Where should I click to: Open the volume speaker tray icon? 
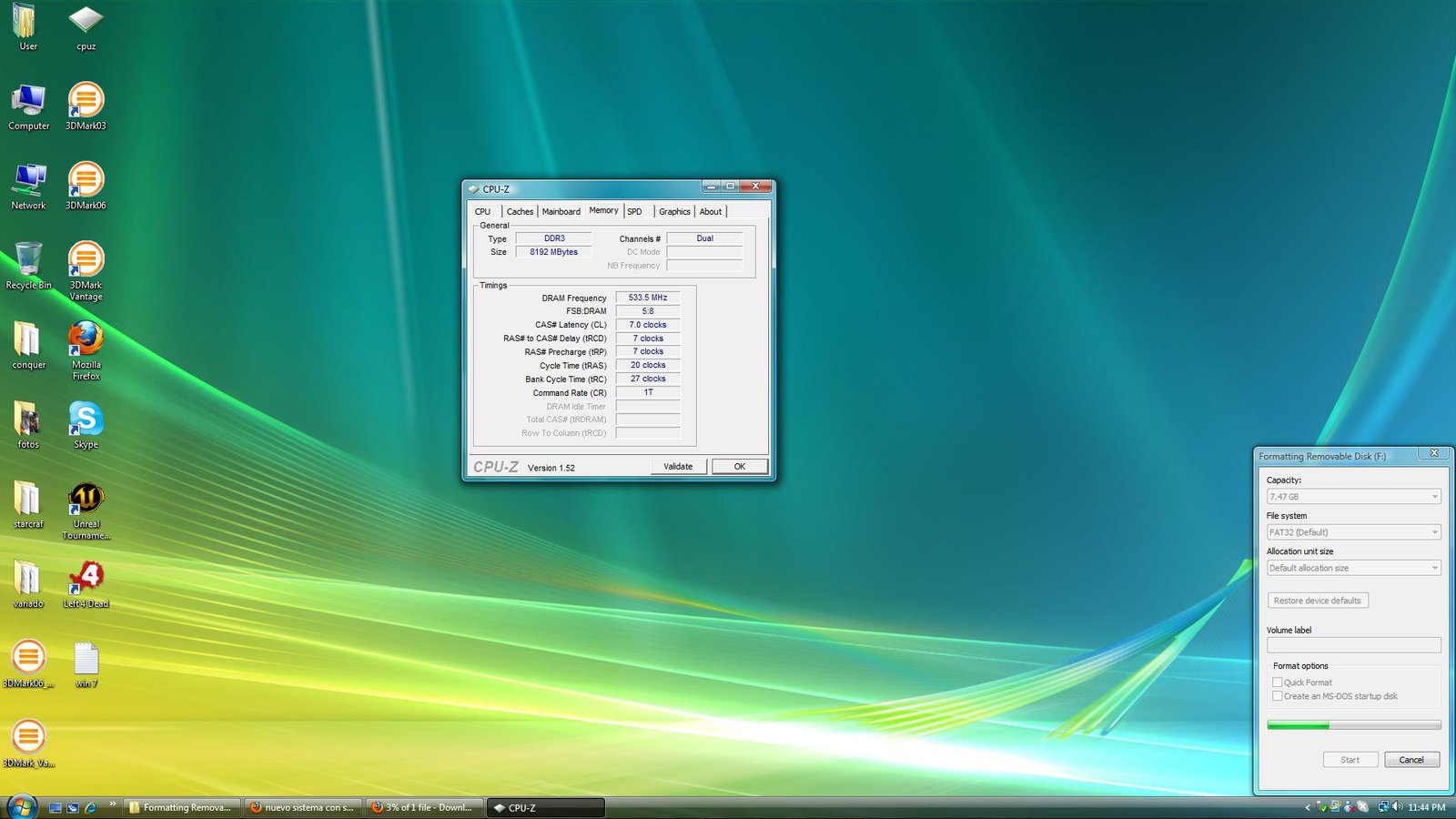[x=1398, y=807]
